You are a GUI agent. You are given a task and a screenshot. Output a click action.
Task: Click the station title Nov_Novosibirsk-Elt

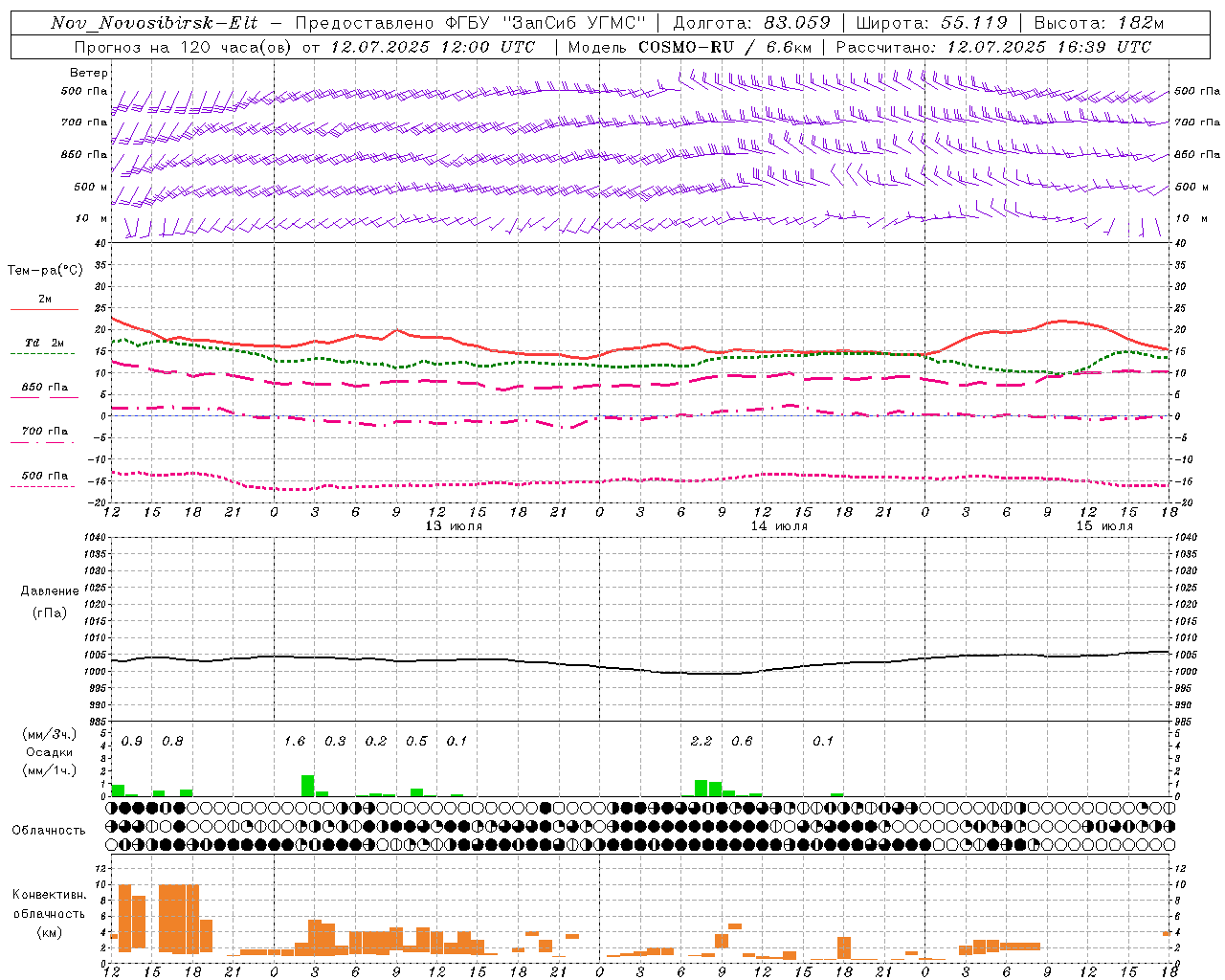(154, 23)
